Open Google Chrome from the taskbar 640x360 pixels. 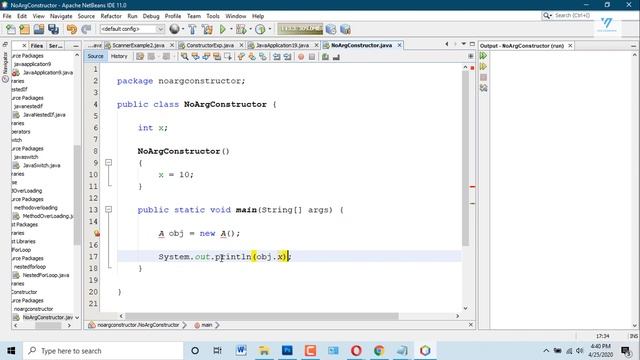pos(379,351)
